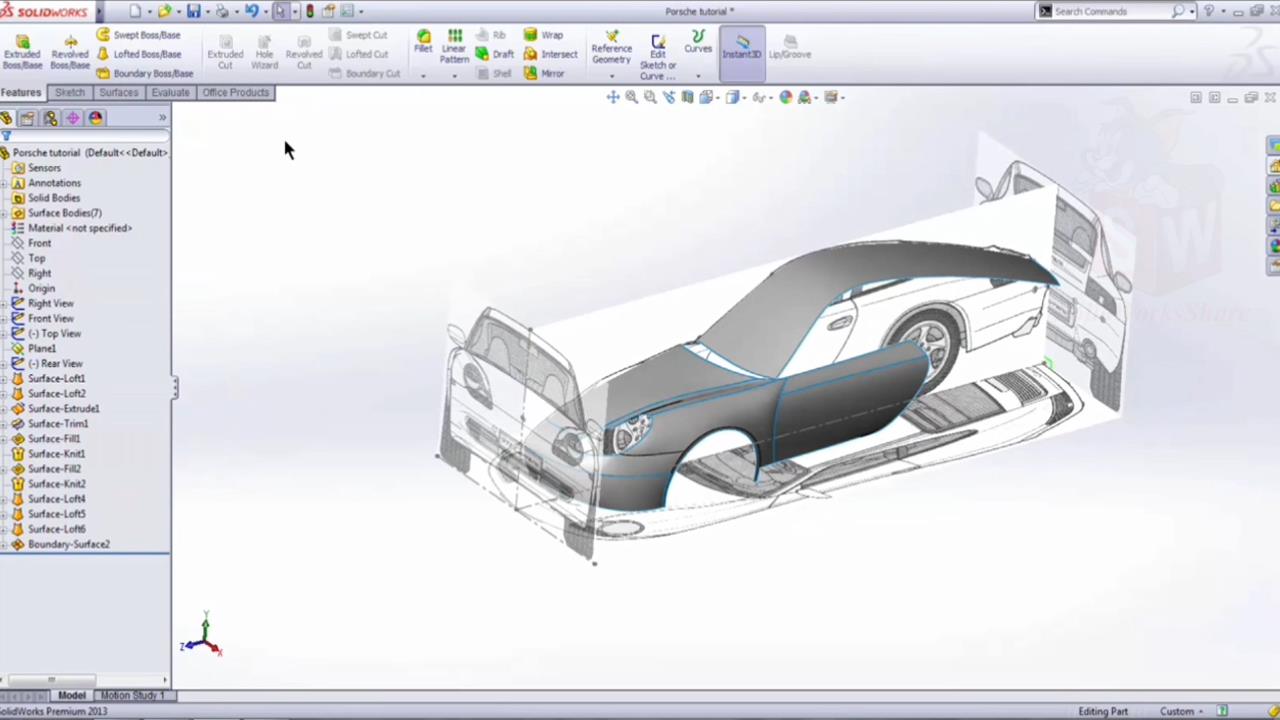
Task: Click the Save icon
Action: point(193,11)
